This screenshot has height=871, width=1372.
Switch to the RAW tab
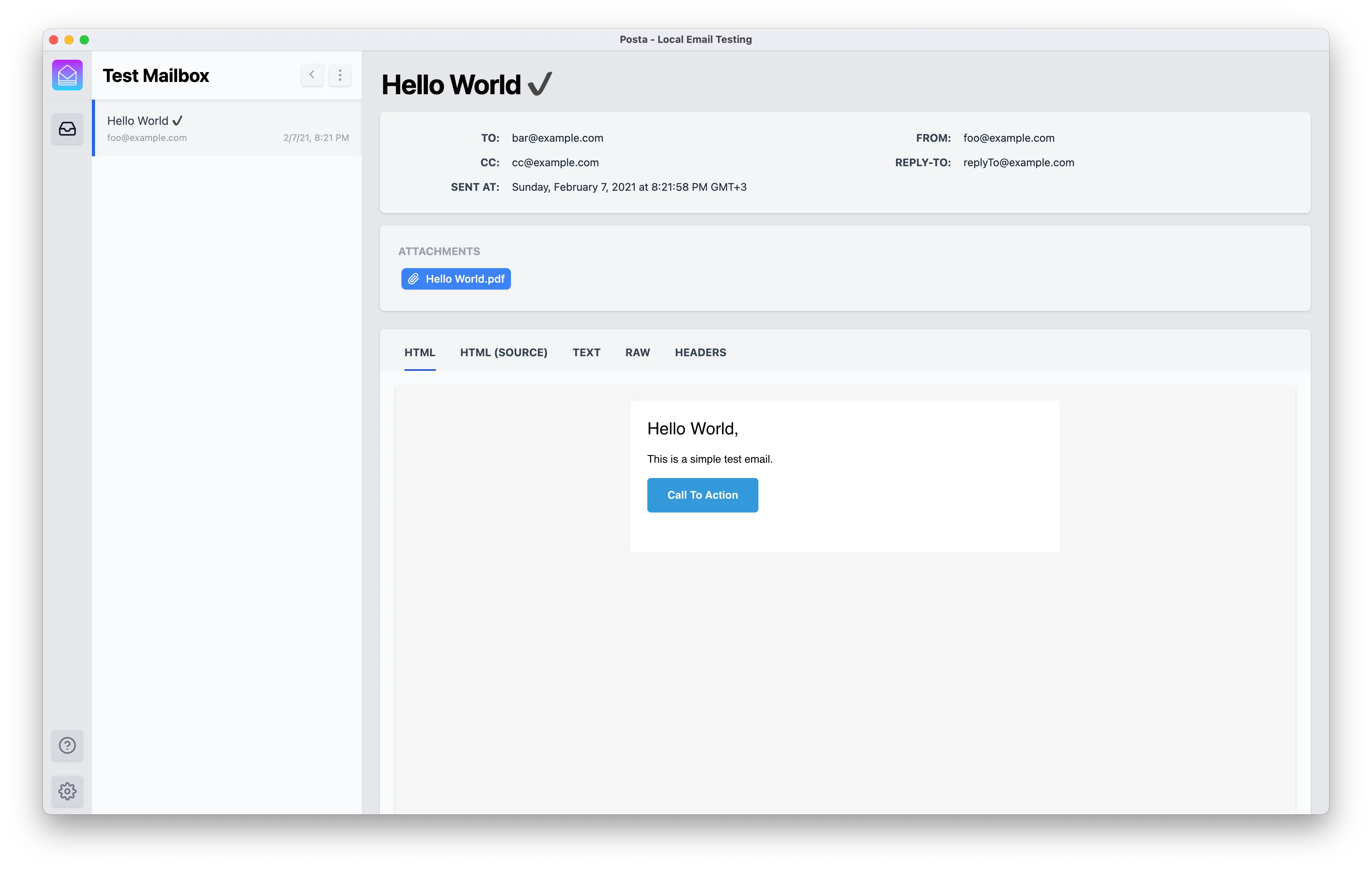[638, 352]
